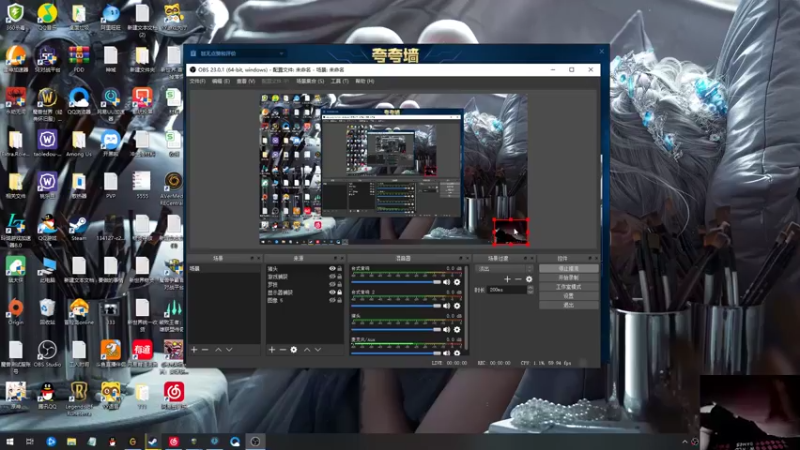The image size is (800, 450).
Task: Increase the transition duration with up stepper
Action: (530, 287)
